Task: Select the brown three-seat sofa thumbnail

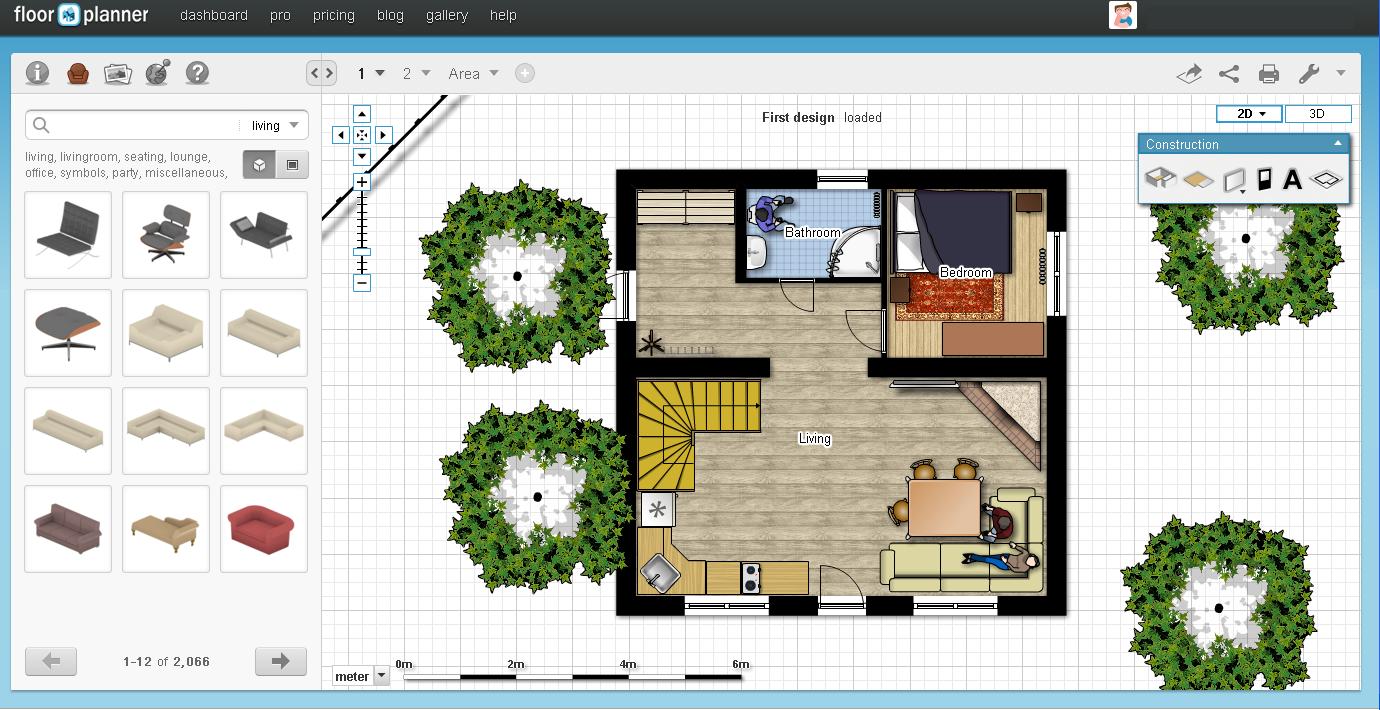Action: 68,529
